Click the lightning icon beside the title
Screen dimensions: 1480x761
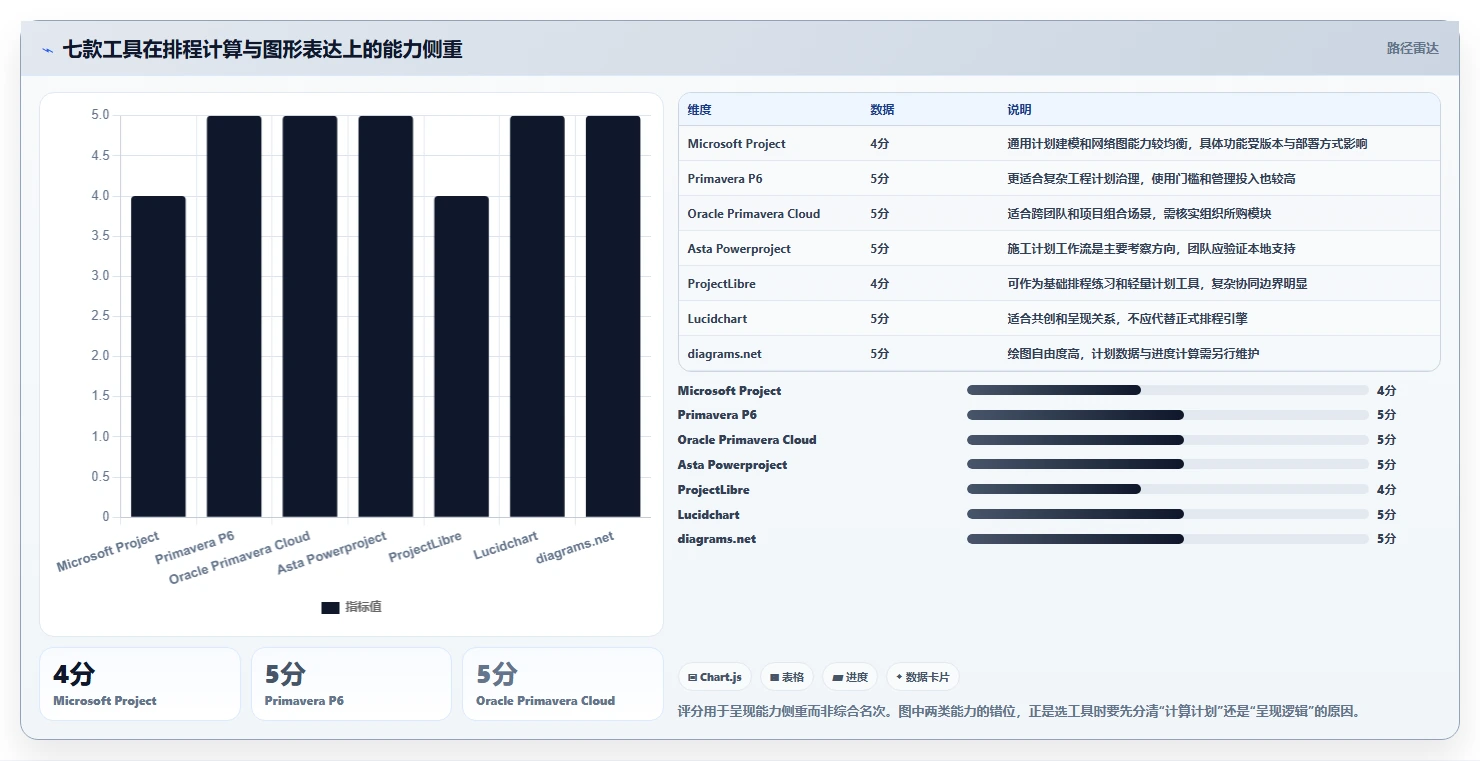click(x=47, y=50)
